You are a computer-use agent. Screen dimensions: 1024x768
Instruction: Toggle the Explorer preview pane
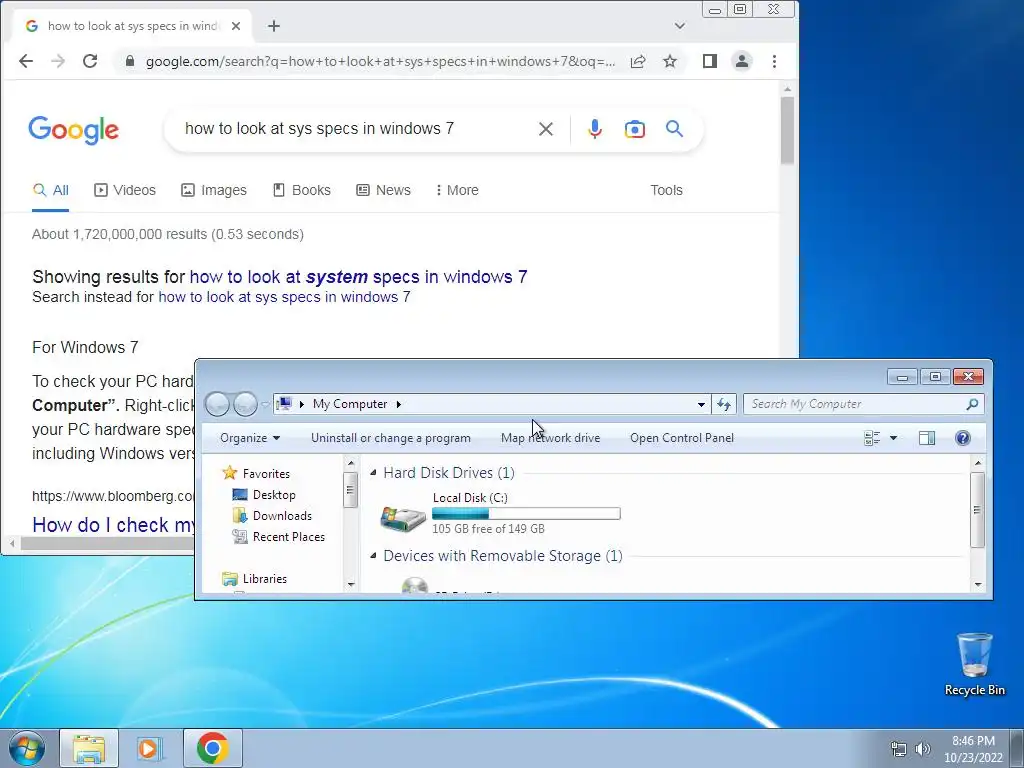pos(927,438)
